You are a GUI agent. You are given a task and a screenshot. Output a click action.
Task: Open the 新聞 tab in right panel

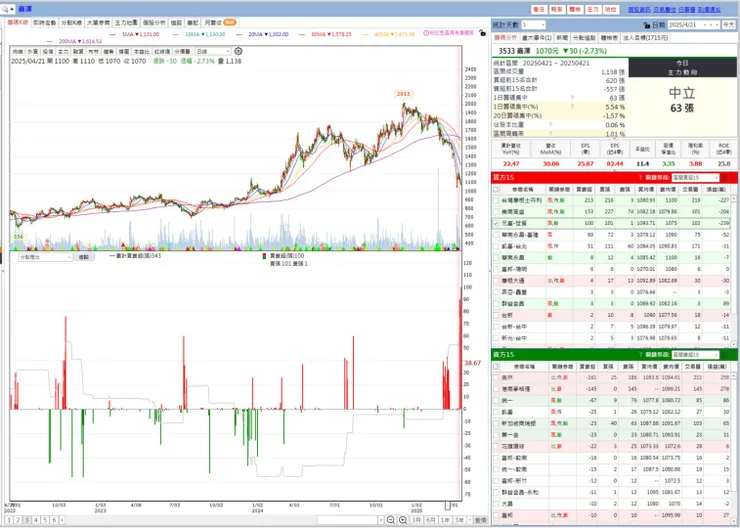click(562, 38)
